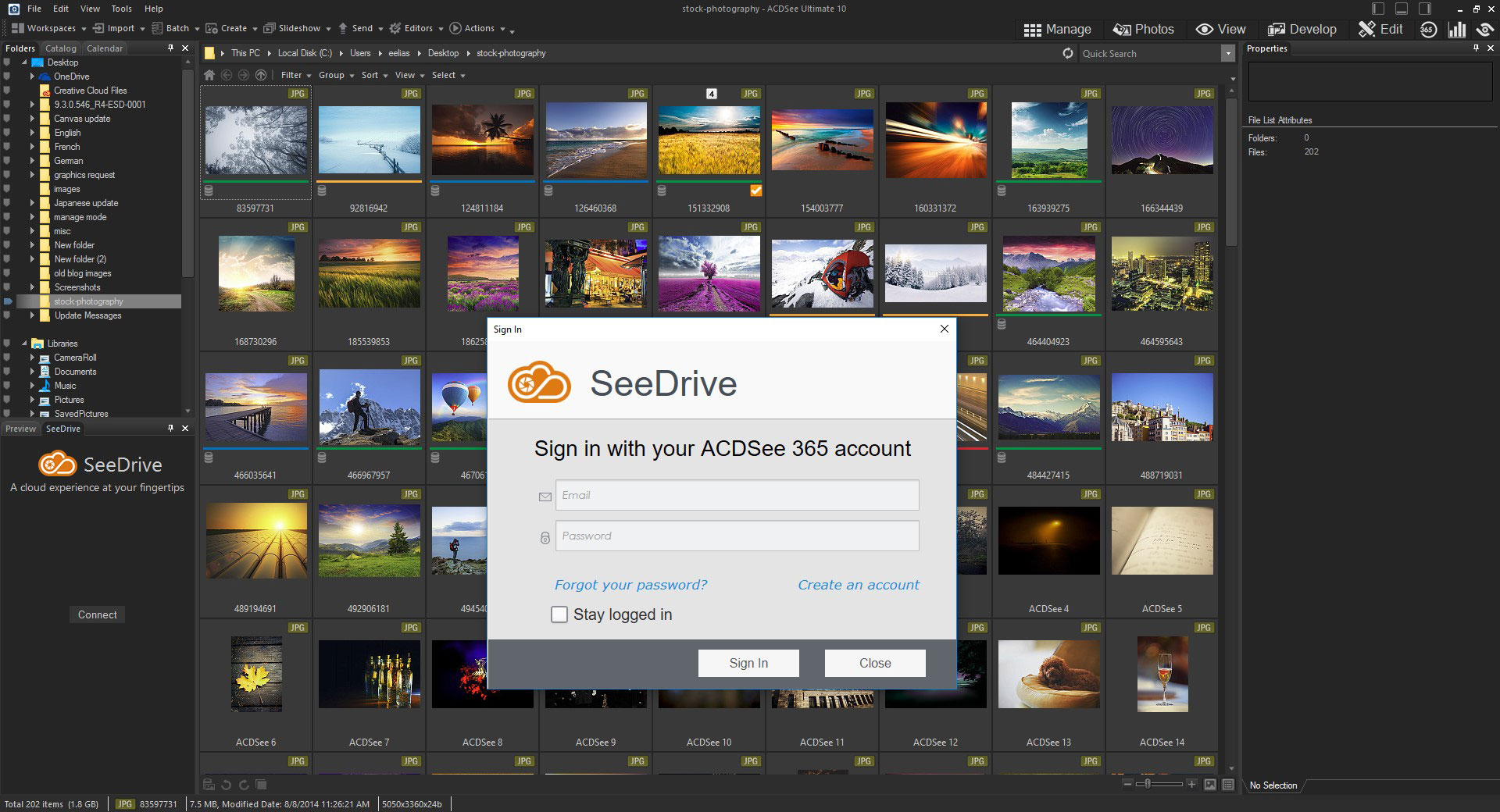Screen dimensions: 1500x812
Task: Go to the Home folder
Action: point(209,75)
